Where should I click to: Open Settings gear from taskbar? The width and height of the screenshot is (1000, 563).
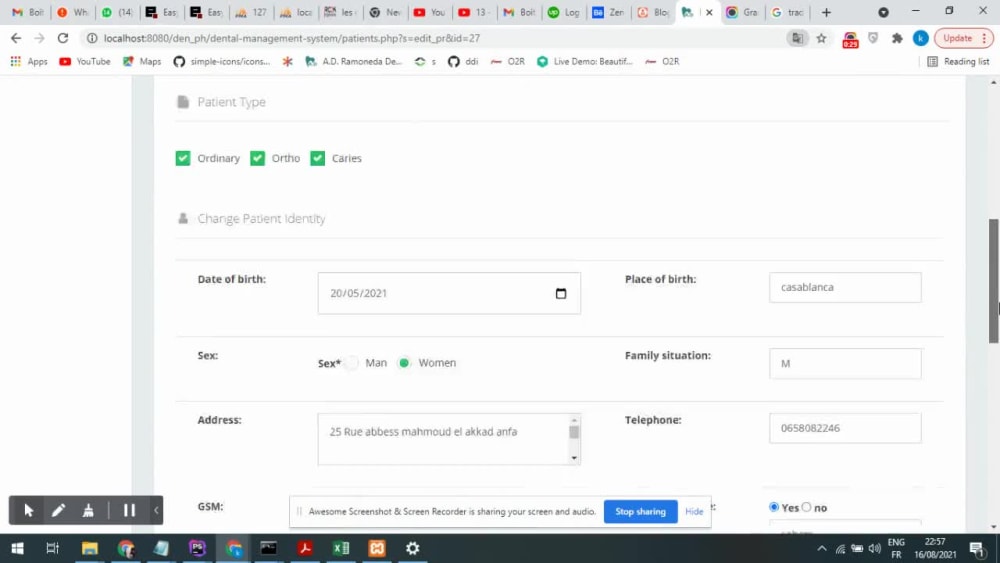tap(413, 548)
